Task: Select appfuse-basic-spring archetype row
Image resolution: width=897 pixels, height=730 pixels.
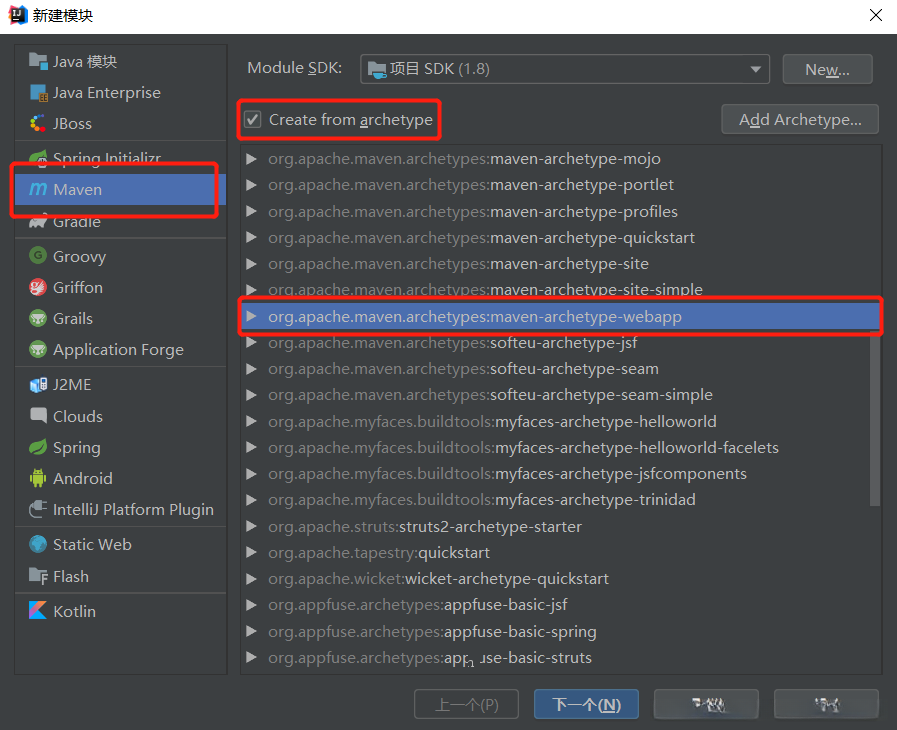Action: coord(560,632)
